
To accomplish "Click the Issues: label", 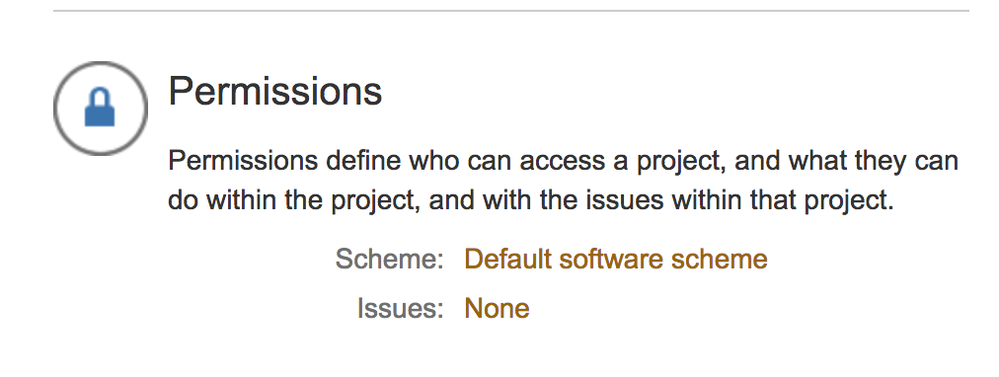I will click(400, 308).
